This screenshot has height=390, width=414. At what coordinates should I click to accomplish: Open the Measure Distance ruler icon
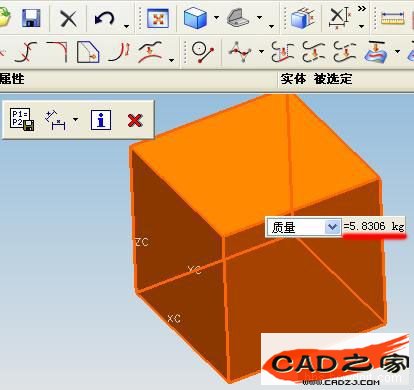pyautogui.click(x=393, y=18)
